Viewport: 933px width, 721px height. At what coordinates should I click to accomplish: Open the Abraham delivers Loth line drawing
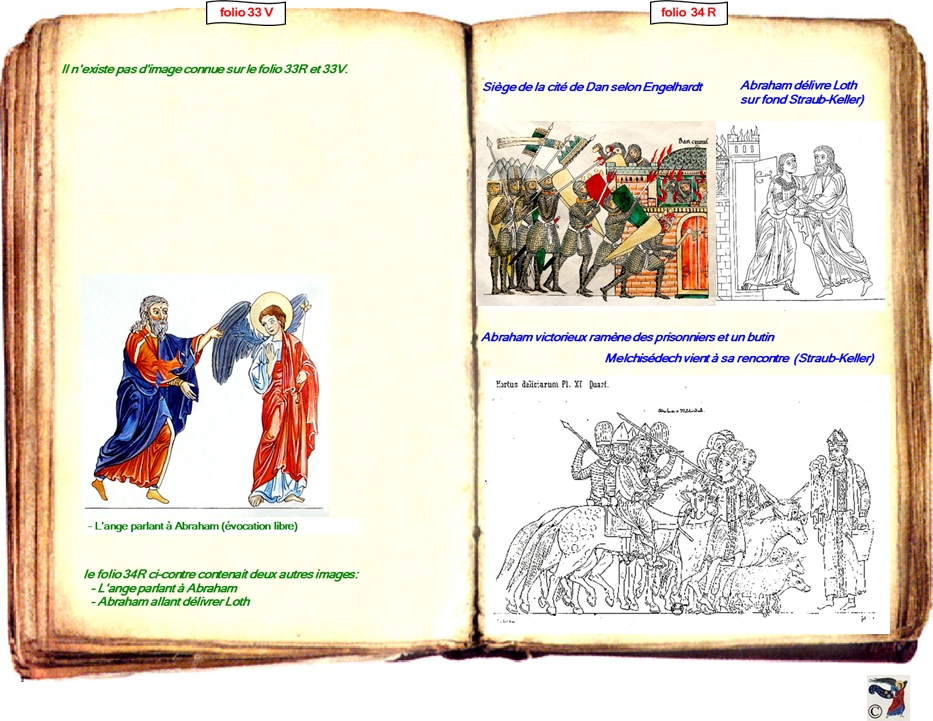[800, 215]
